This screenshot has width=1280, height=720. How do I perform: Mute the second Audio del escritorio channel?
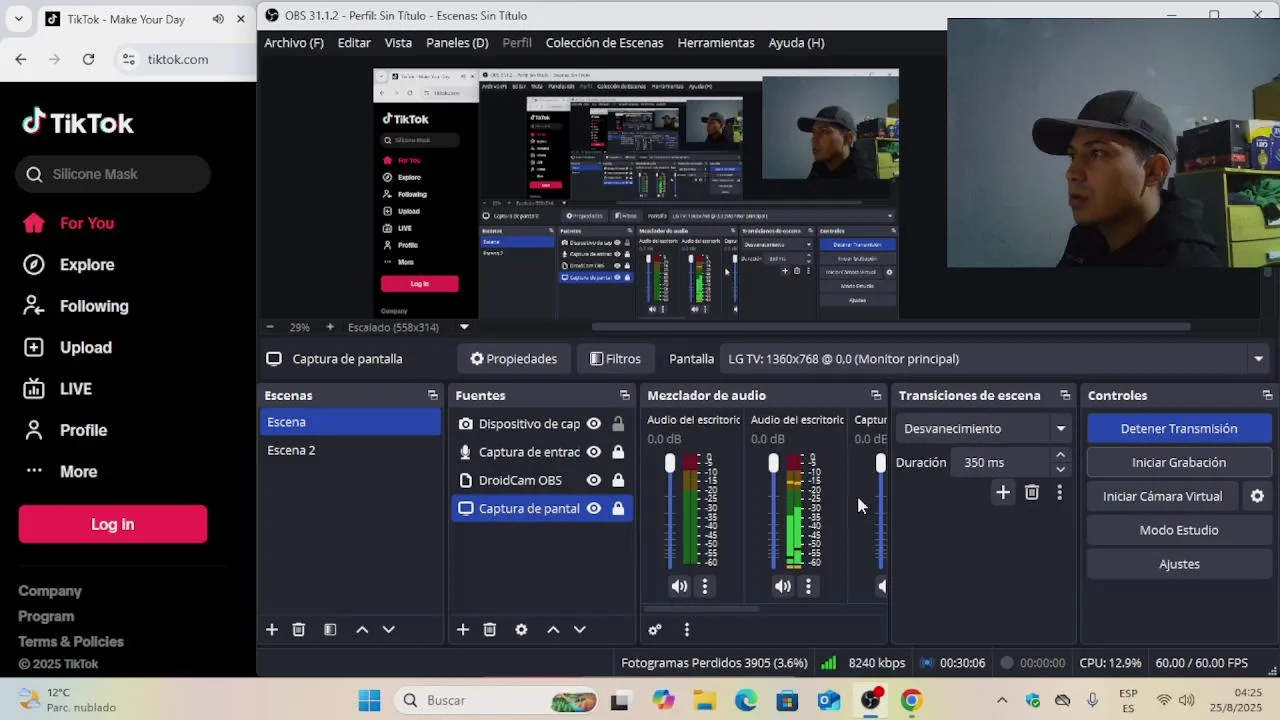click(783, 587)
